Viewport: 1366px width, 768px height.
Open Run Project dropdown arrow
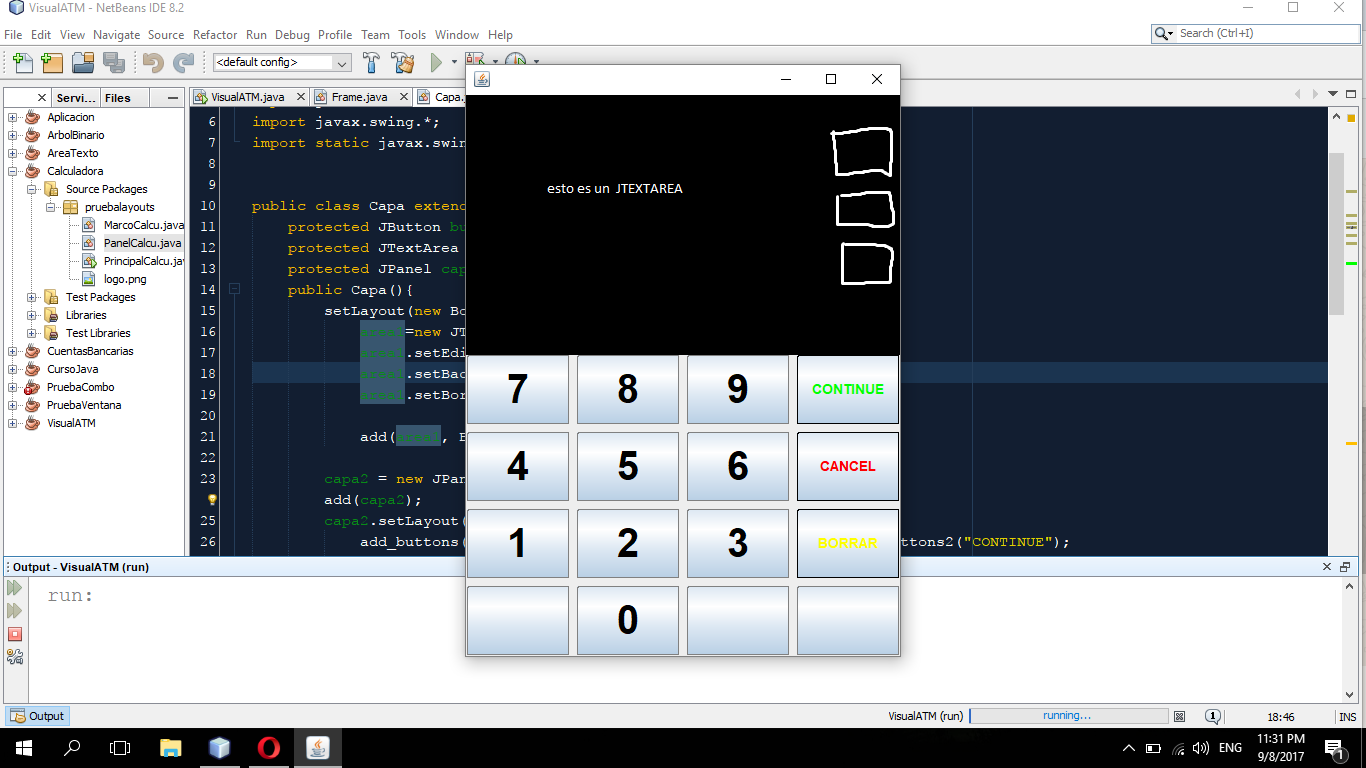click(454, 62)
